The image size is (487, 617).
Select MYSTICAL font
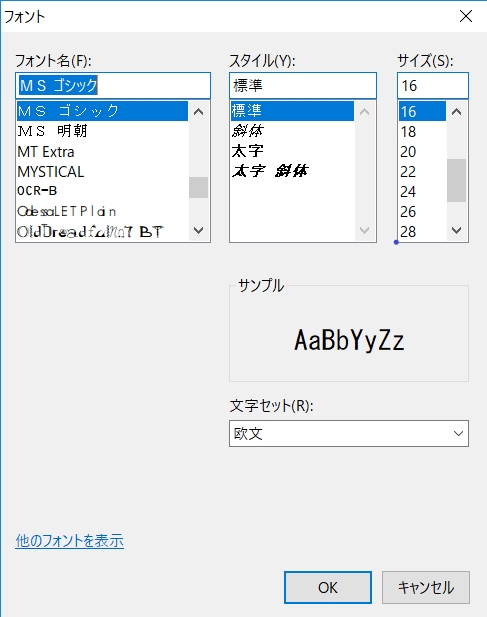click(102, 172)
